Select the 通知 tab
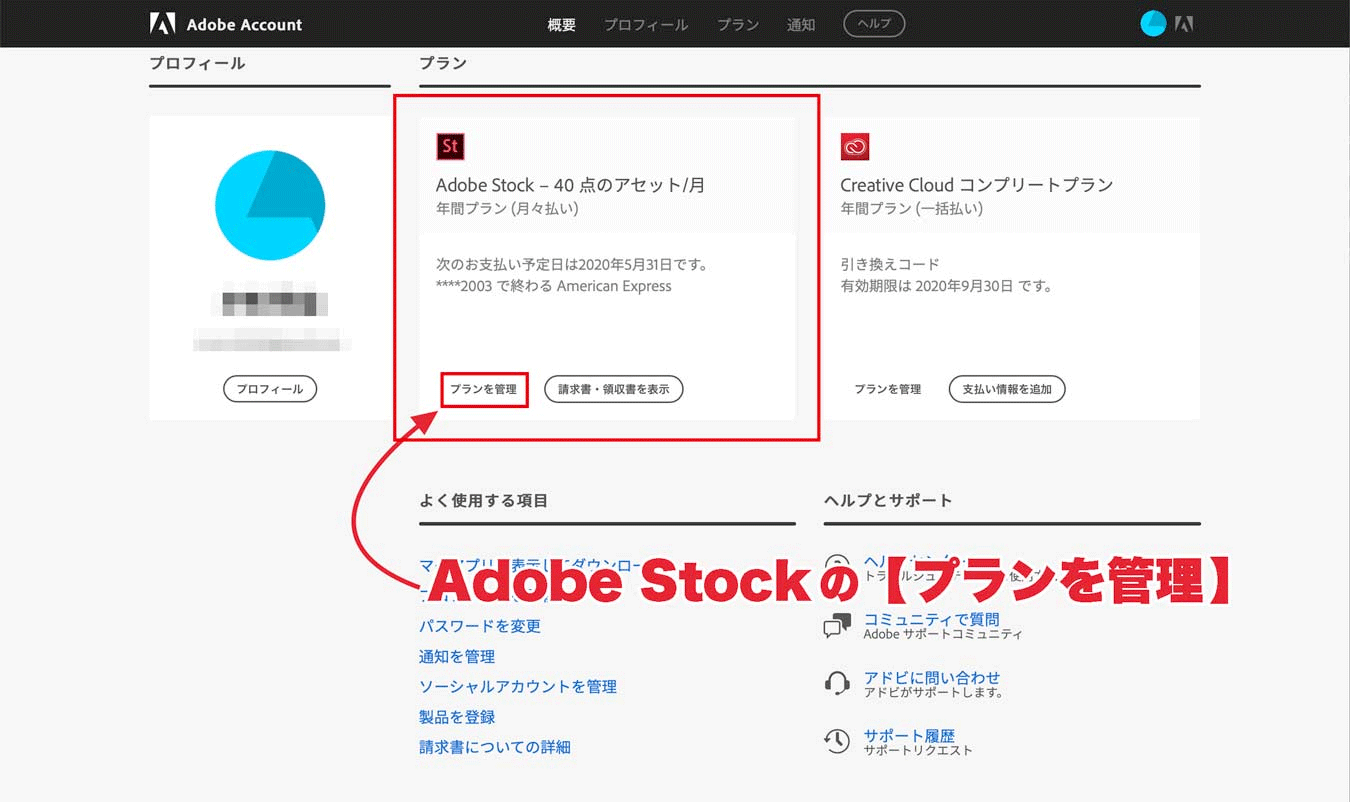The width and height of the screenshot is (1350, 802). point(800,24)
